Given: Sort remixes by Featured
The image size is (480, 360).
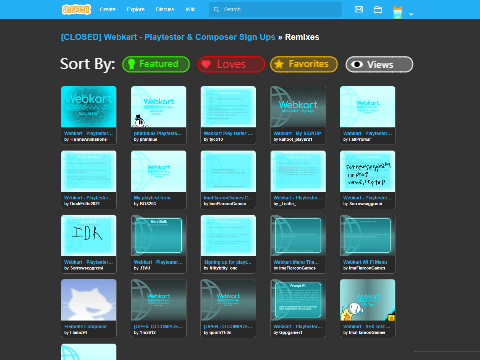Looking at the screenshot, I should tap(156, 64).
